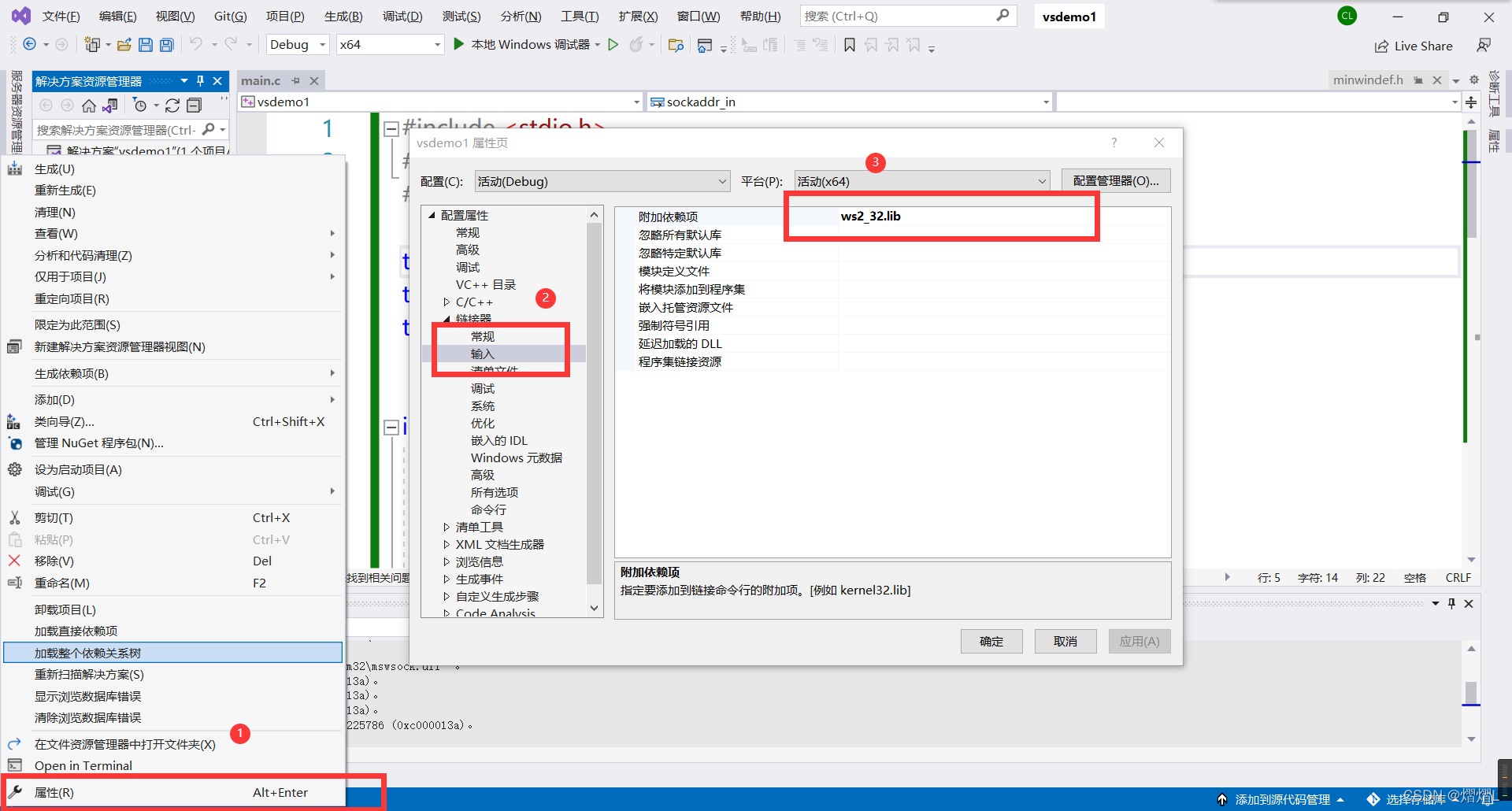This screenshot has height=811, width=1512.
Task: Open the 调试(D) menu in the menu bar
Action: [x=402, y=16]
